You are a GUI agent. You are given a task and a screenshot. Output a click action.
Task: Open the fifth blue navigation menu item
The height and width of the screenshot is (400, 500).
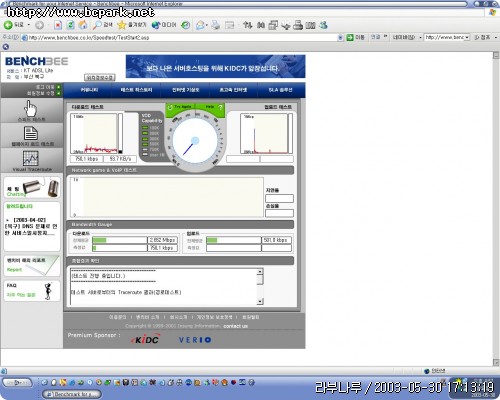click(x=281, y=90)
